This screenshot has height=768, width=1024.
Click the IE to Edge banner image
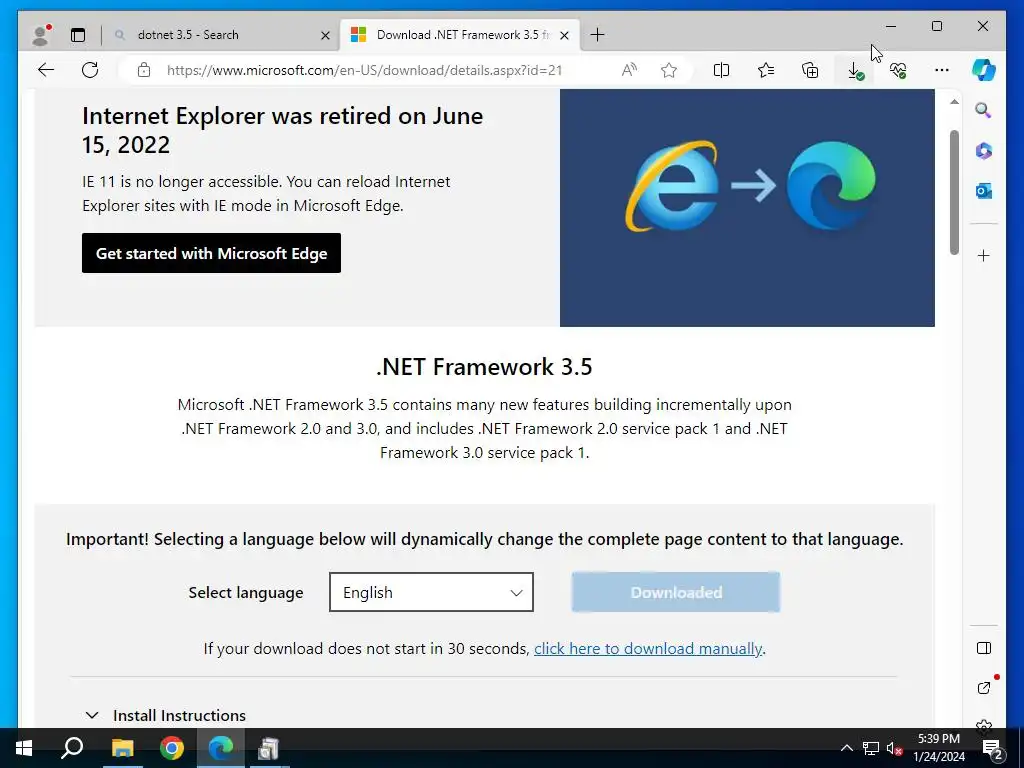pyautogui.click(x=747, y=208)
